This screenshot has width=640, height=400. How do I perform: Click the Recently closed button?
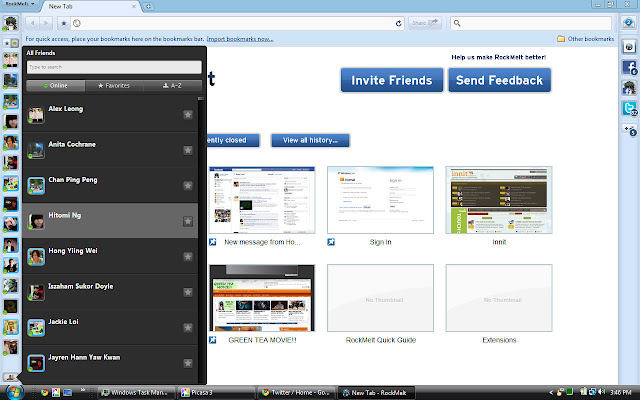pos(233,140)
